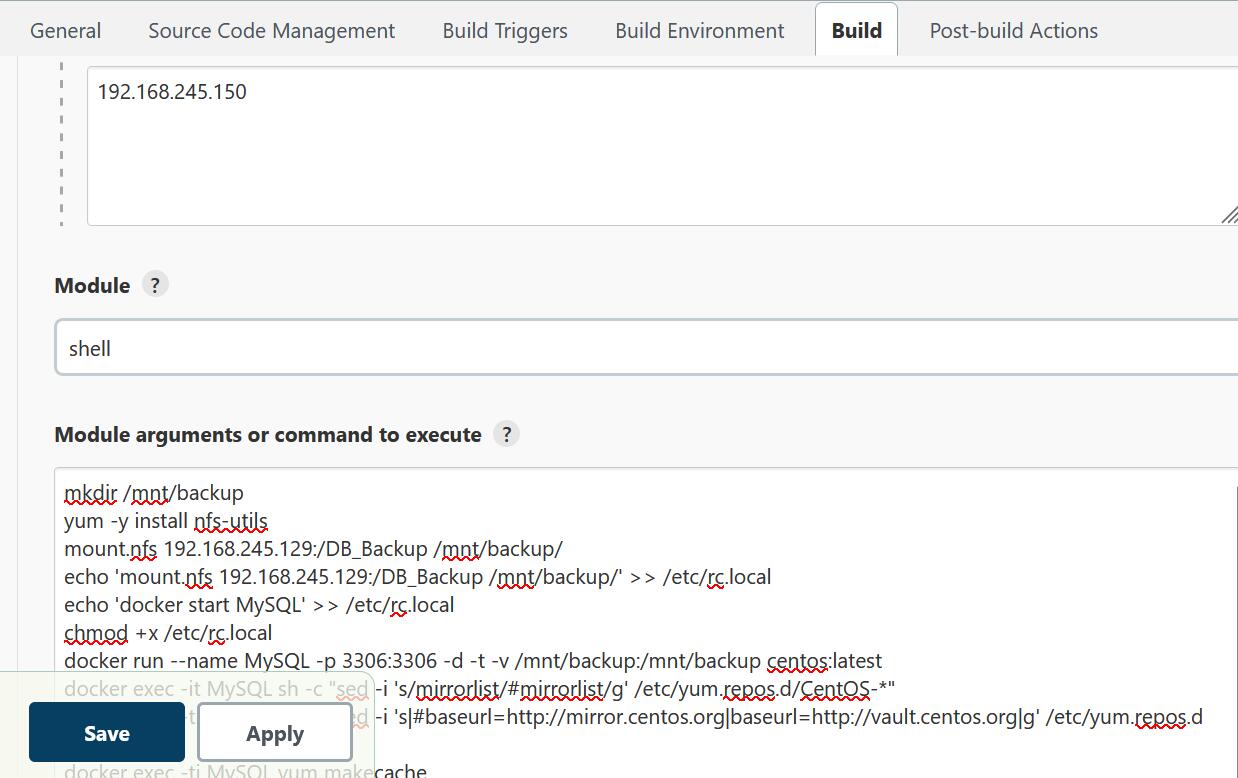Click the 'Module' field label
Image resolution: width=1238 pixels, height=778 pixels.
pyautogui.click(x=92, y=285)
